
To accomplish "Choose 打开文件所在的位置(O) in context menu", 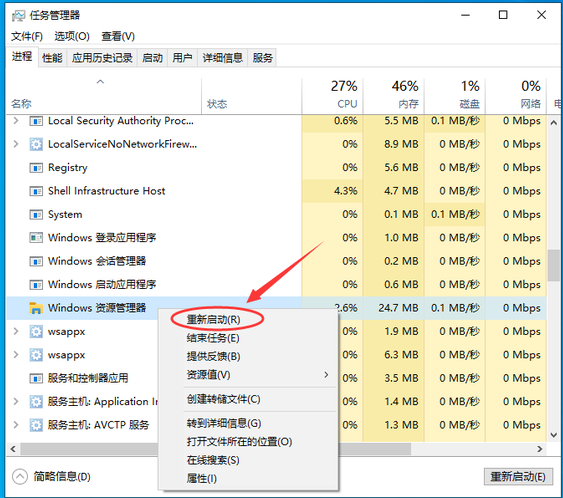I will pos(239,442).
